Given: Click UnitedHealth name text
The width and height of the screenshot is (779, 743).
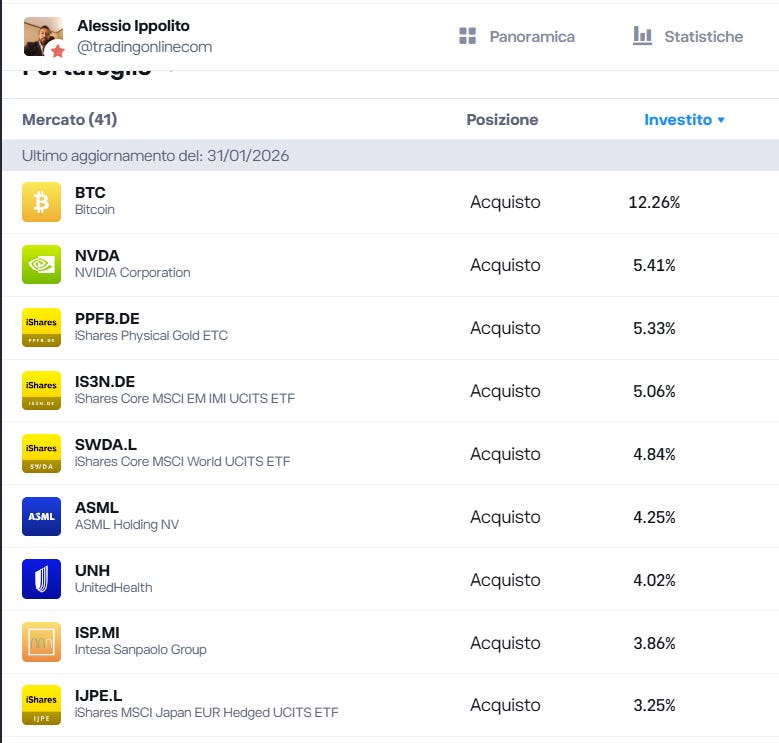Looking at the screenshot, I should (x=114, y=588).
